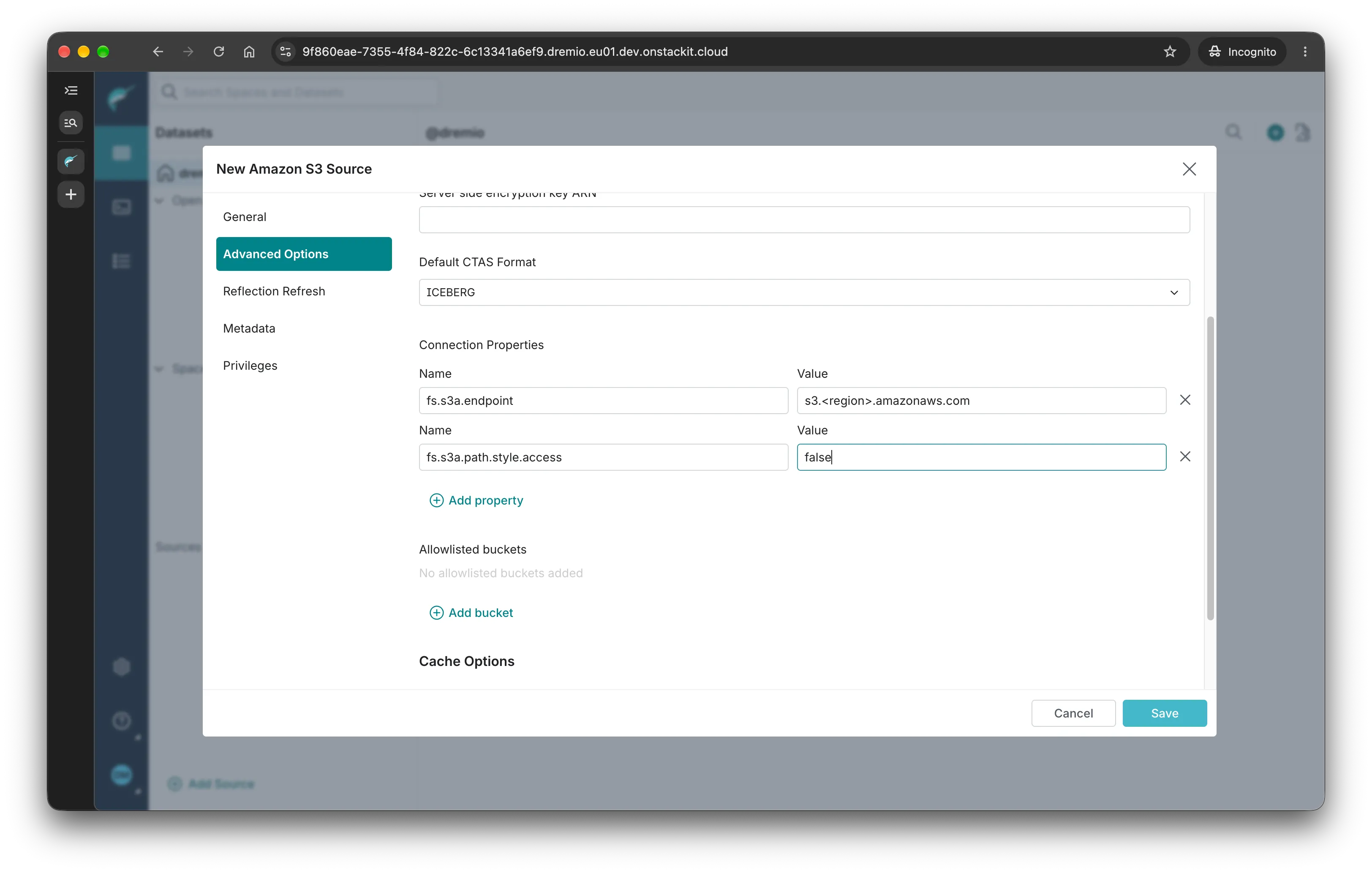Click the value field containing false
This screenshot has width=1372, height=873.
point(981,457)
